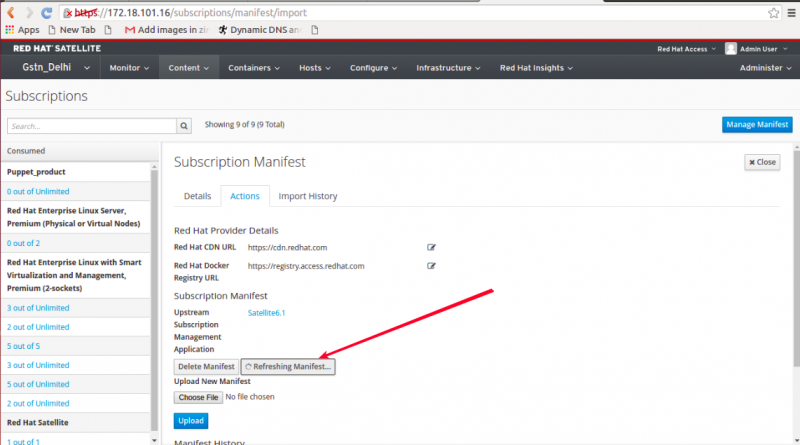Open the '1 out of 1' Satellite subscription

tap(23, 441)
